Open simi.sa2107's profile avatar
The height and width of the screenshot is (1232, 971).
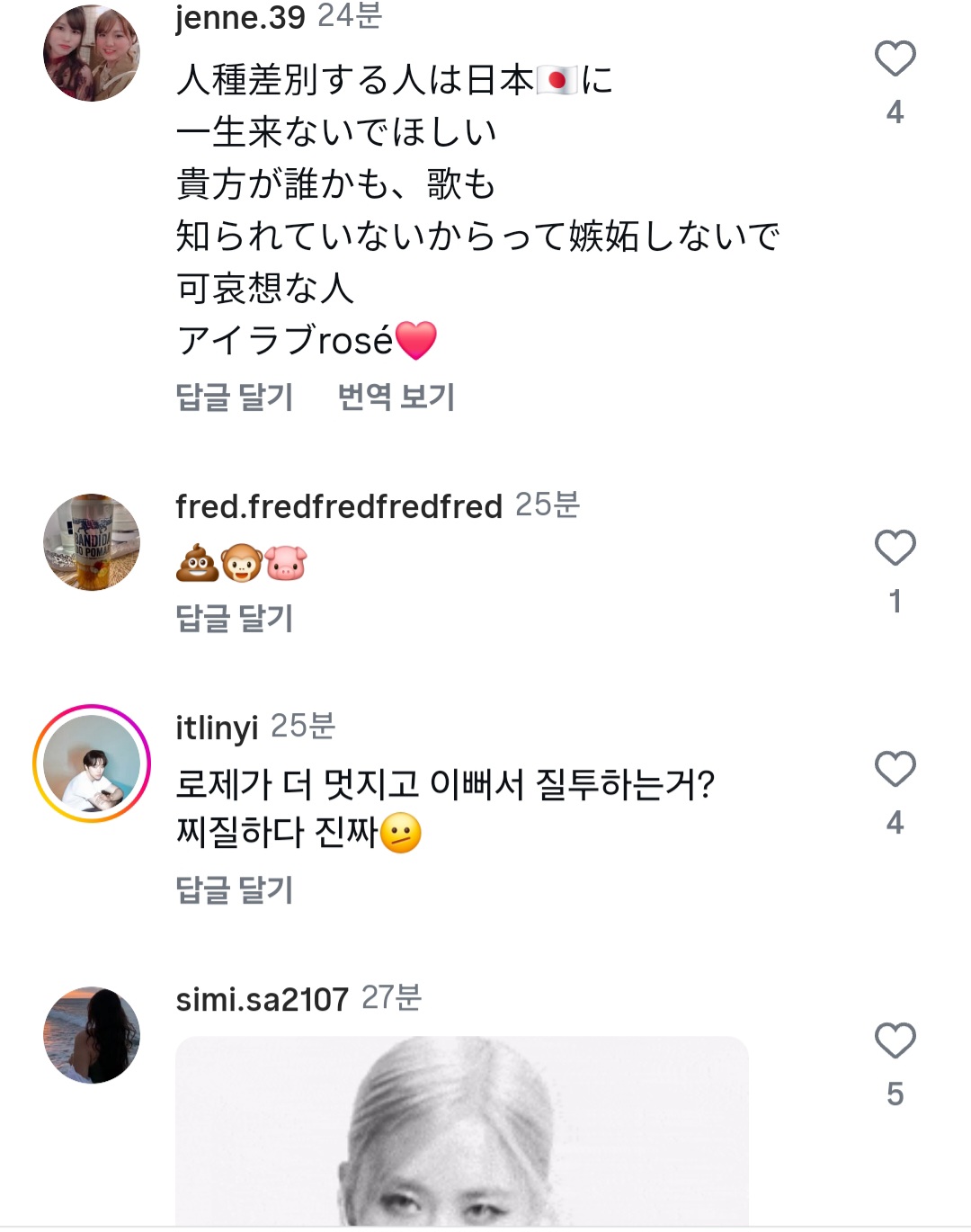click(92, 1035)
